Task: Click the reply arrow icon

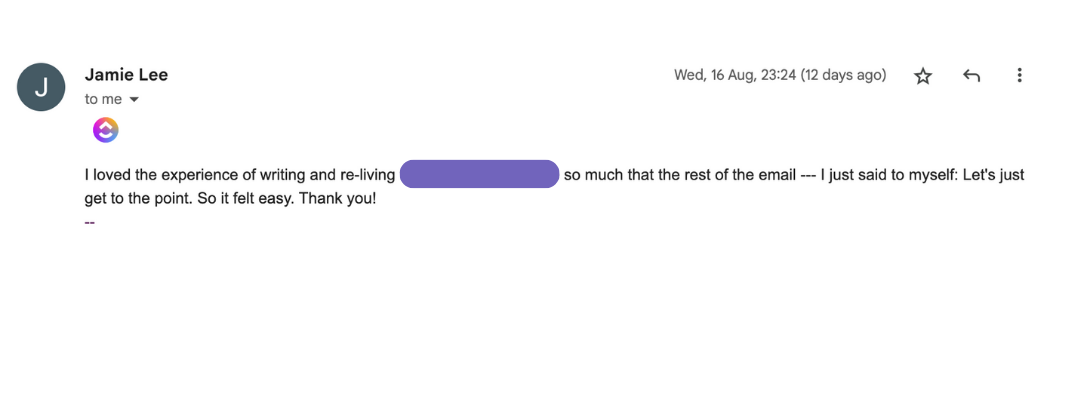Action: [971, 76]
